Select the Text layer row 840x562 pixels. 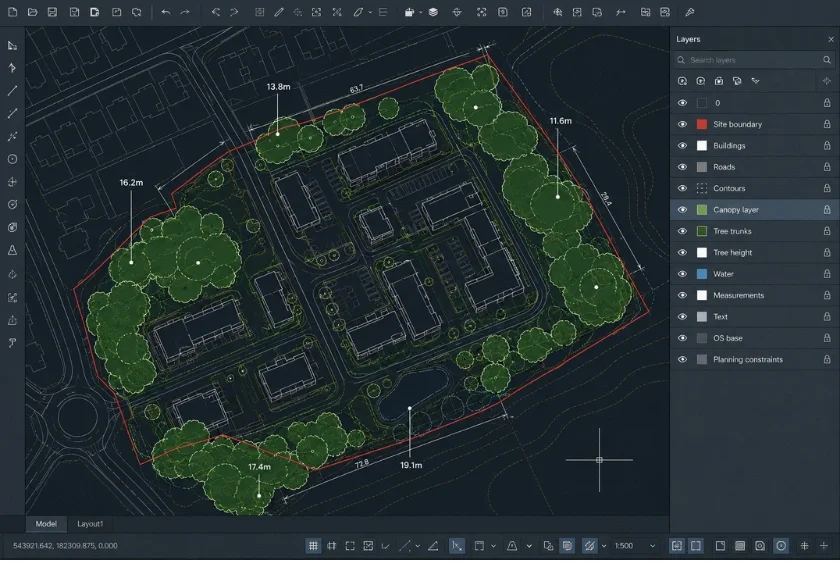[x=754, y=317]
